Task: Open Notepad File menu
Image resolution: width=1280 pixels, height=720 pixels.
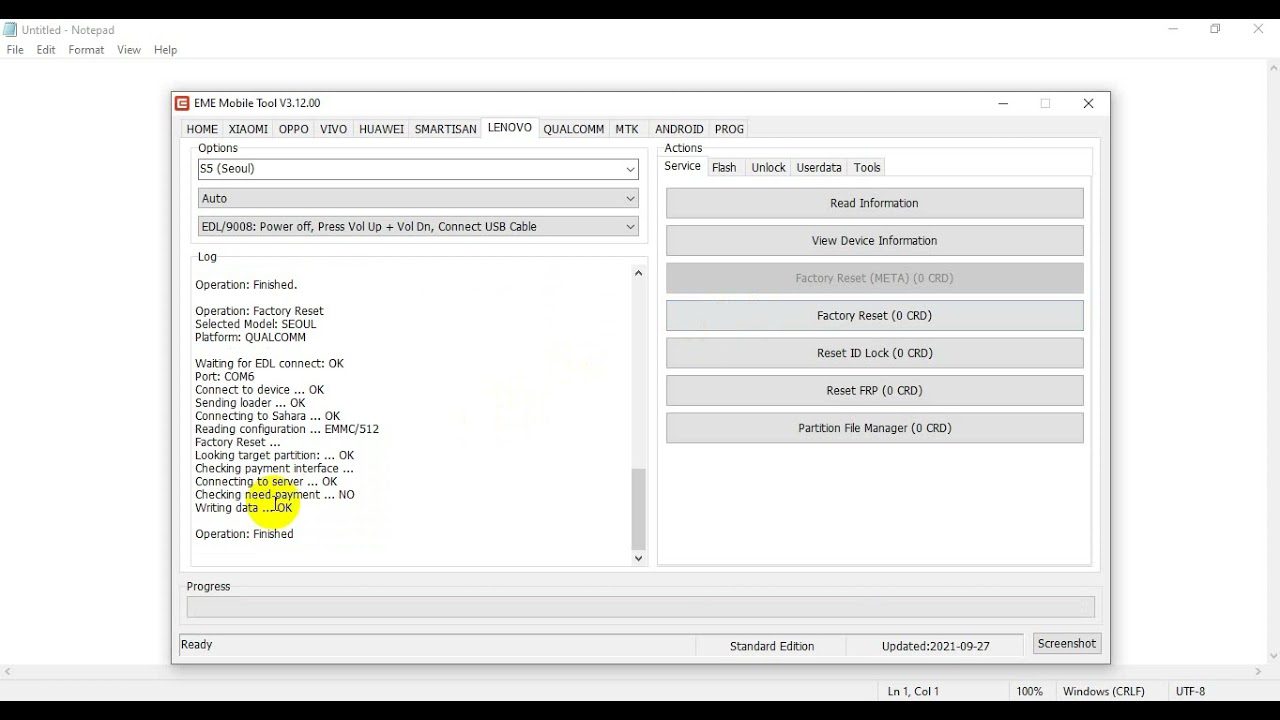Action: 15,50
